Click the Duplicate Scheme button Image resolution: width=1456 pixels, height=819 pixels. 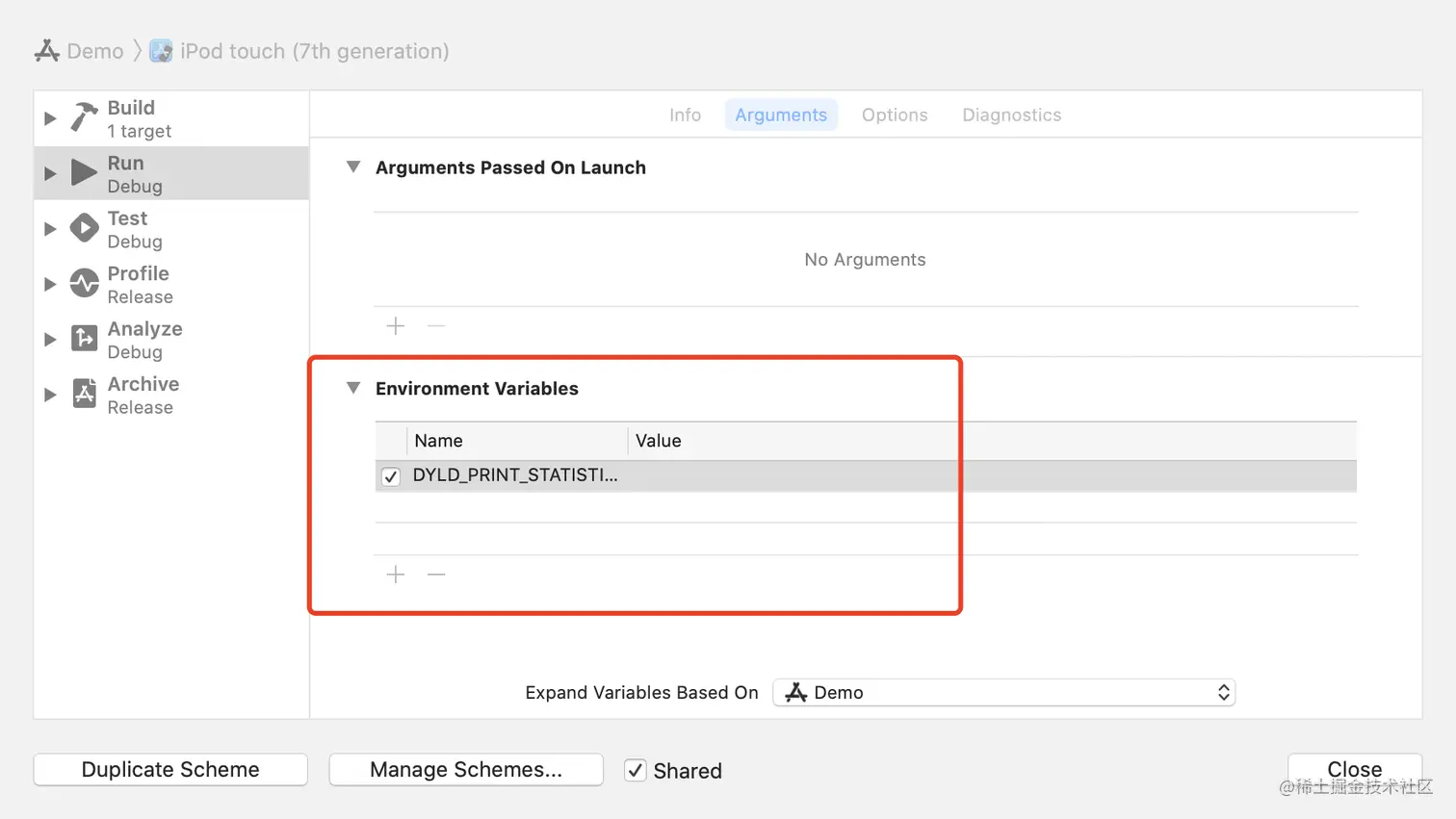click(x=170, y=770)
